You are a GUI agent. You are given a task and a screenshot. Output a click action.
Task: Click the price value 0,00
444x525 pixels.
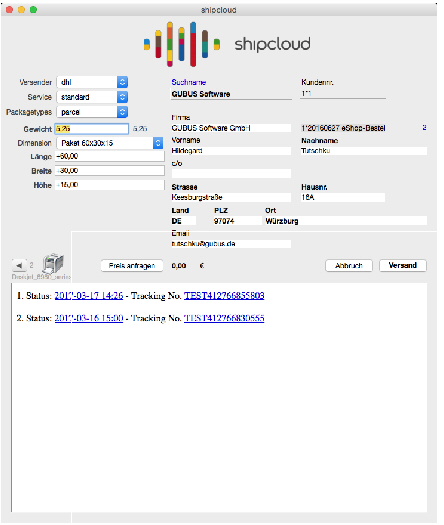179,266
